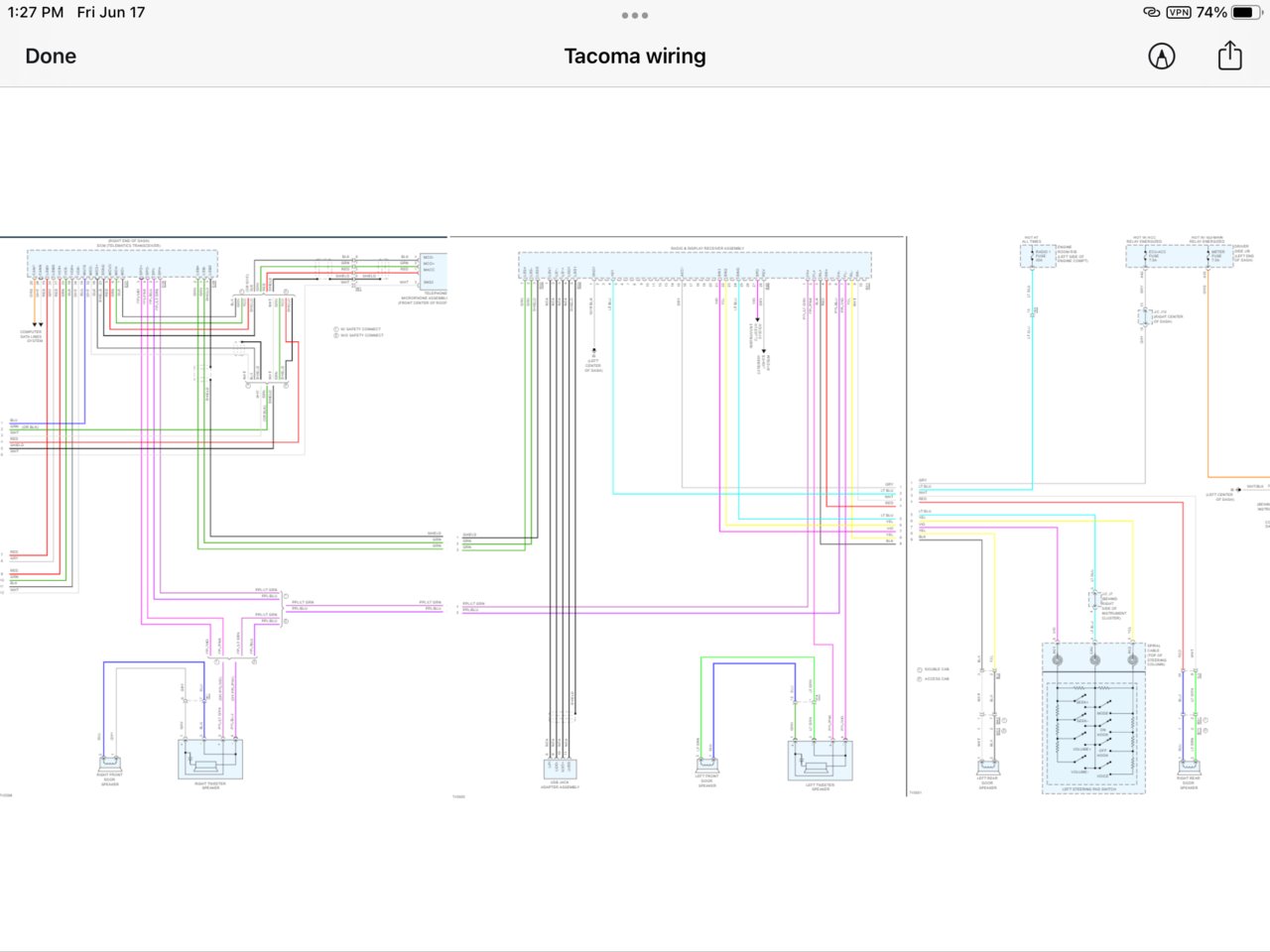Tap the personal hotspot link icon
1270x952 pixels.
click(x=1151, y=12)
